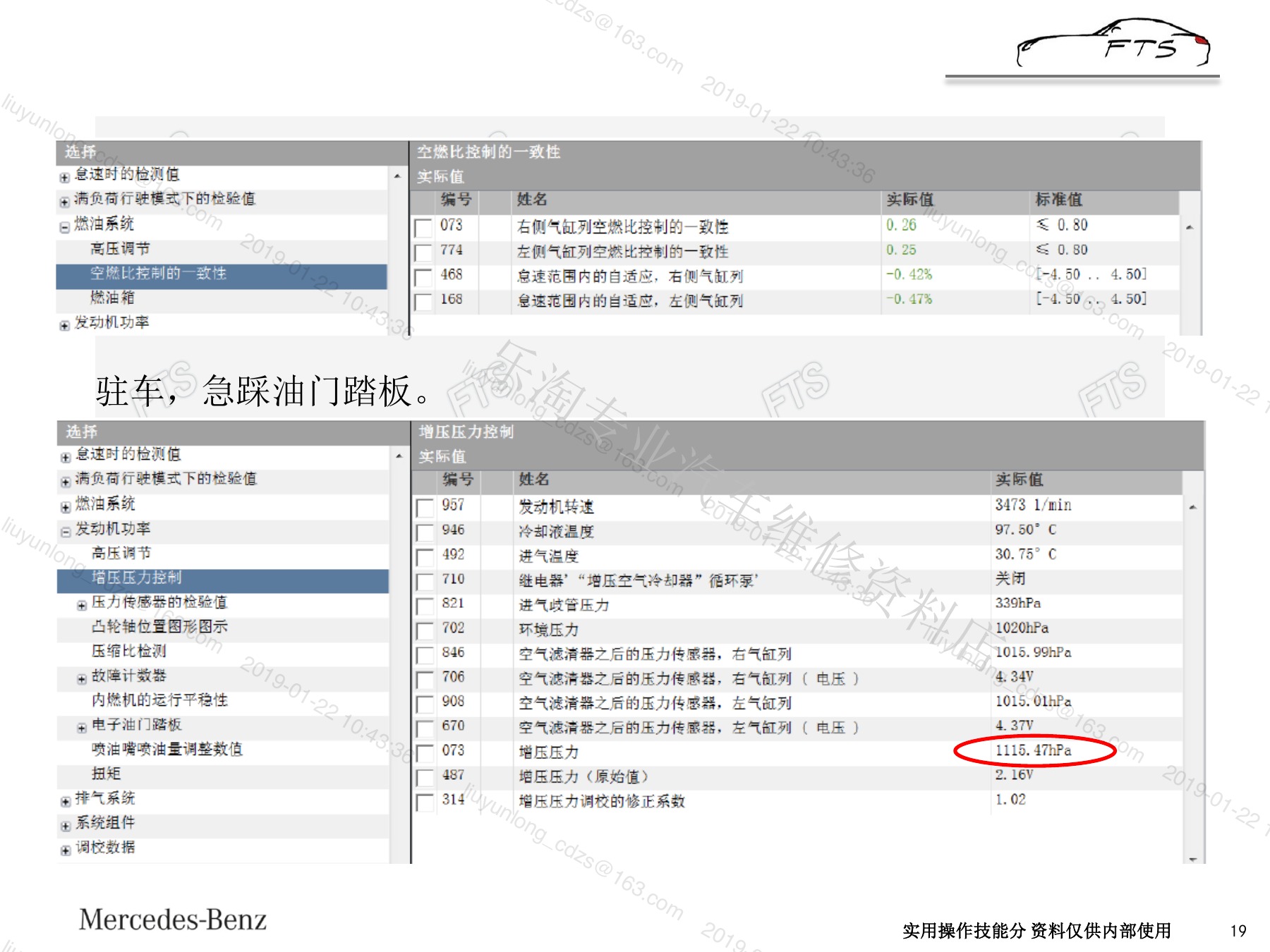Expand the 调校数据 node
The height and width of the screenshot is (952, 1270).
pyautogui.click(x=66, y=851)
